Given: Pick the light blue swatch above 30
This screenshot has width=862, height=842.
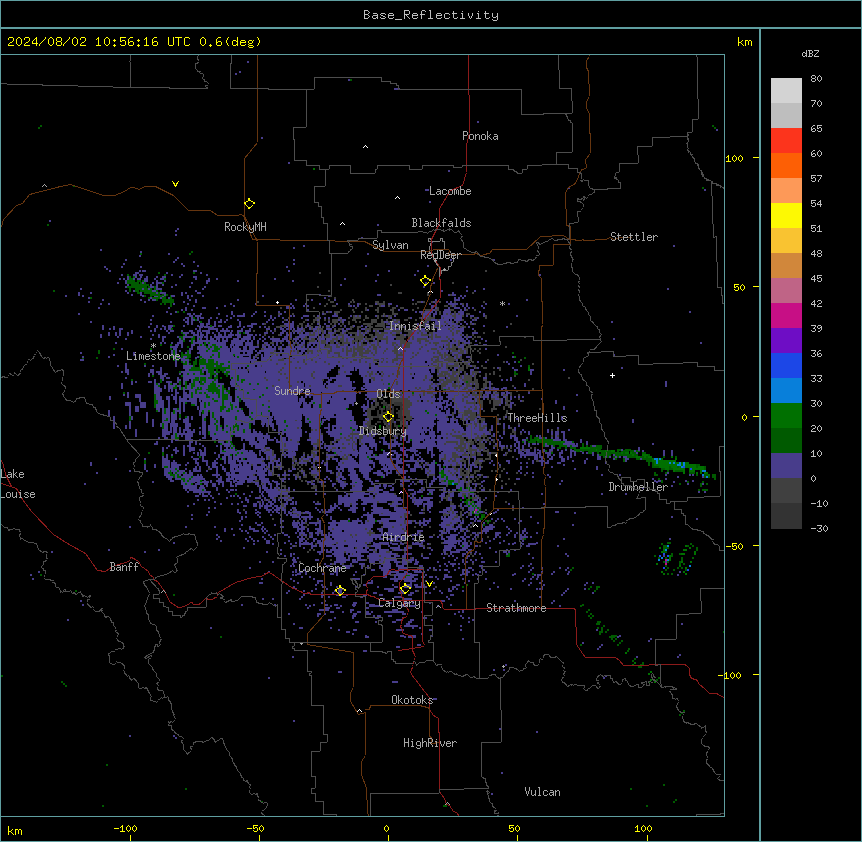Looking at the screenshot, I should [786, 391].
